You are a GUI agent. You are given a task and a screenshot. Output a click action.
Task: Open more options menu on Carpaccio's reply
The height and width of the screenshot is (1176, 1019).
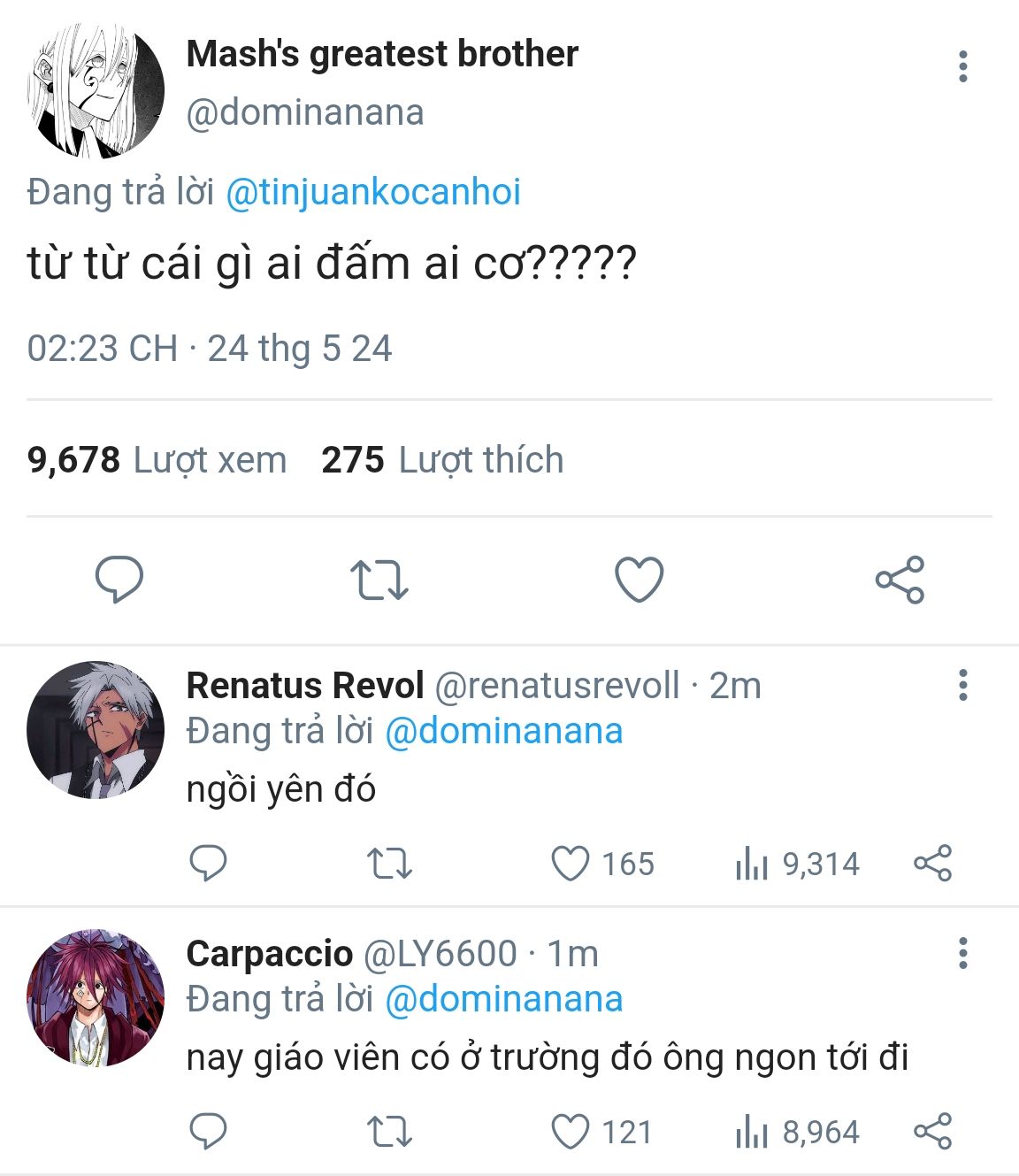[x=962, y=953]
